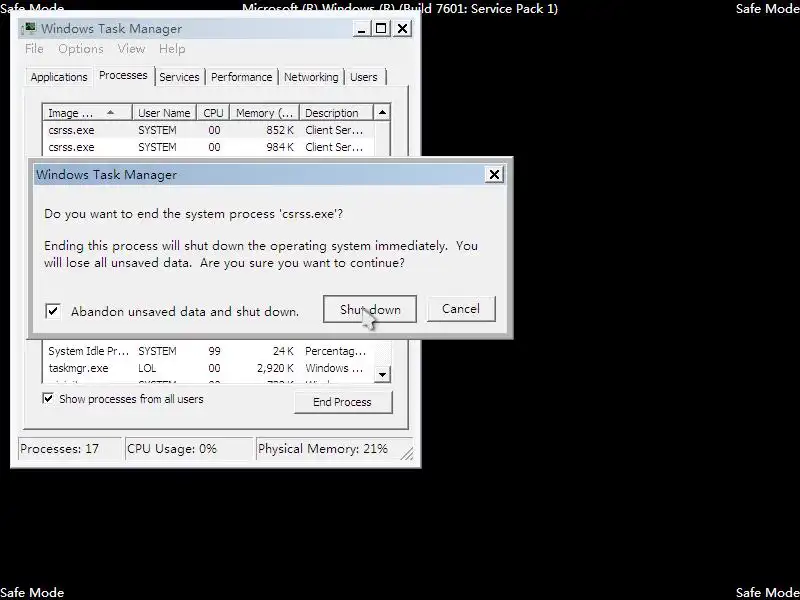
Task: Select the csrss.exe row with 852 K
Action: (x=209, y=130)
